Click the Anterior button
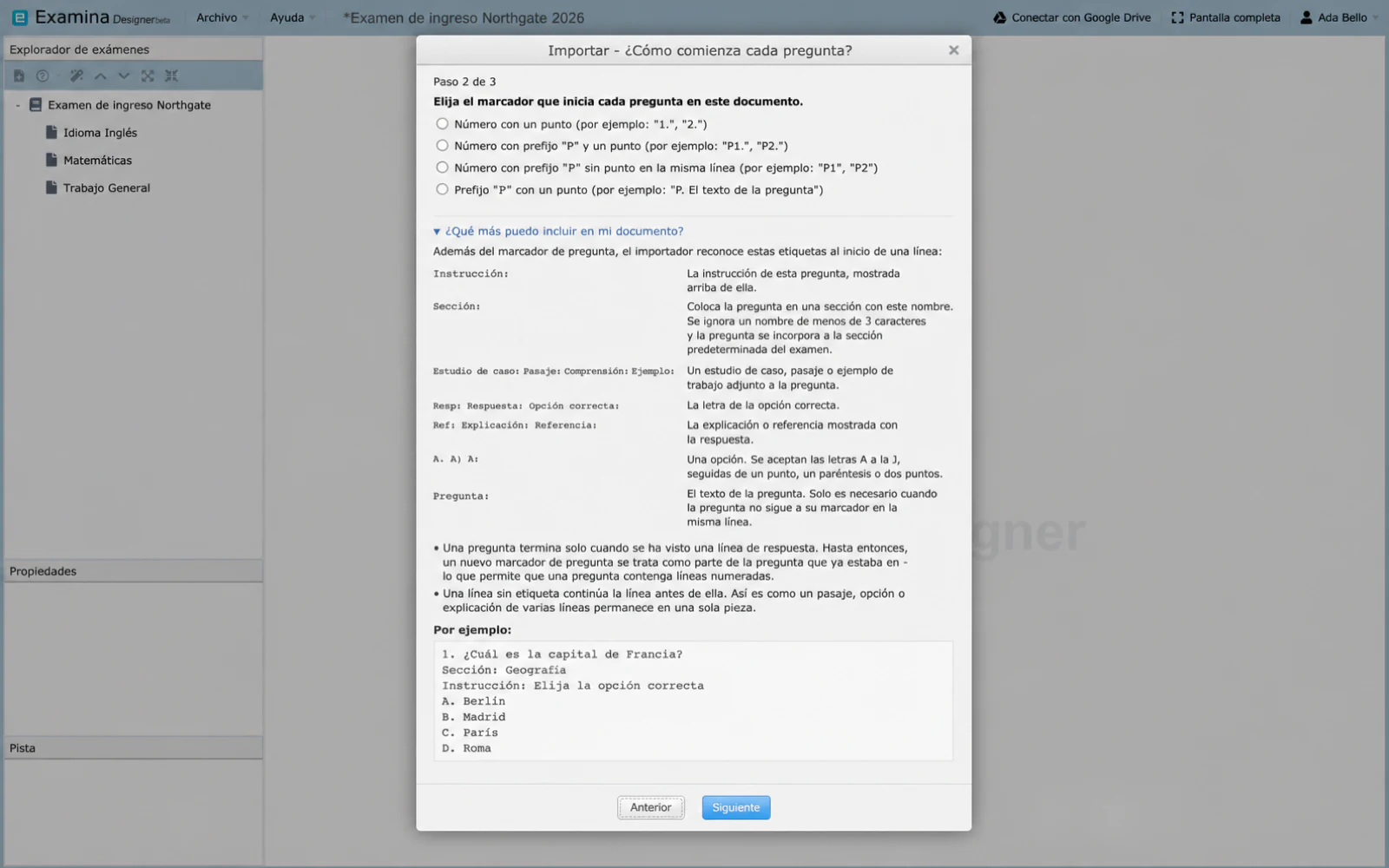Viewport: 1389px width, 868px height. [651, 807]
